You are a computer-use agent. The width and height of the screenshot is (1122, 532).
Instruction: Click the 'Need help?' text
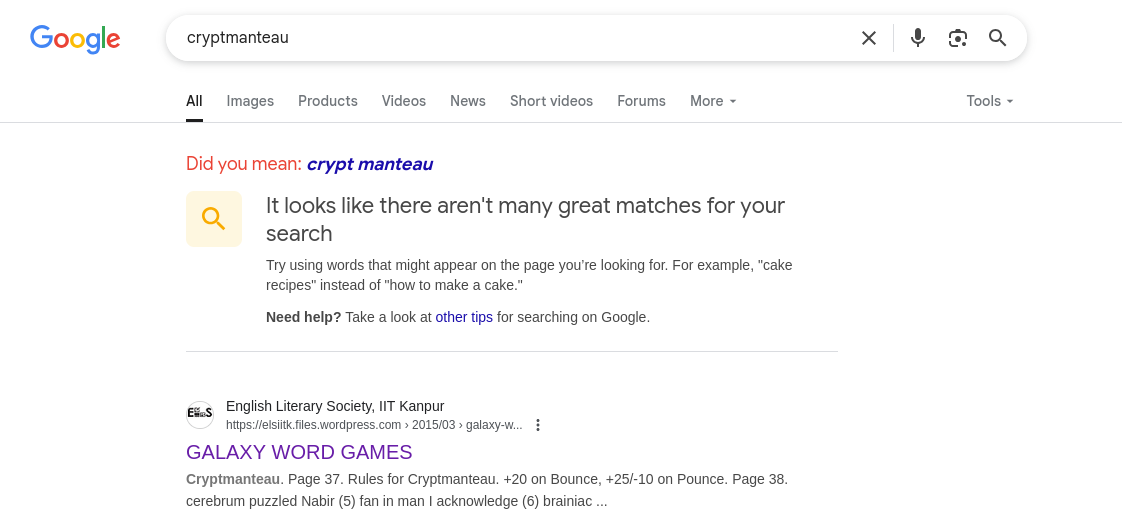(x=303, y=317)
